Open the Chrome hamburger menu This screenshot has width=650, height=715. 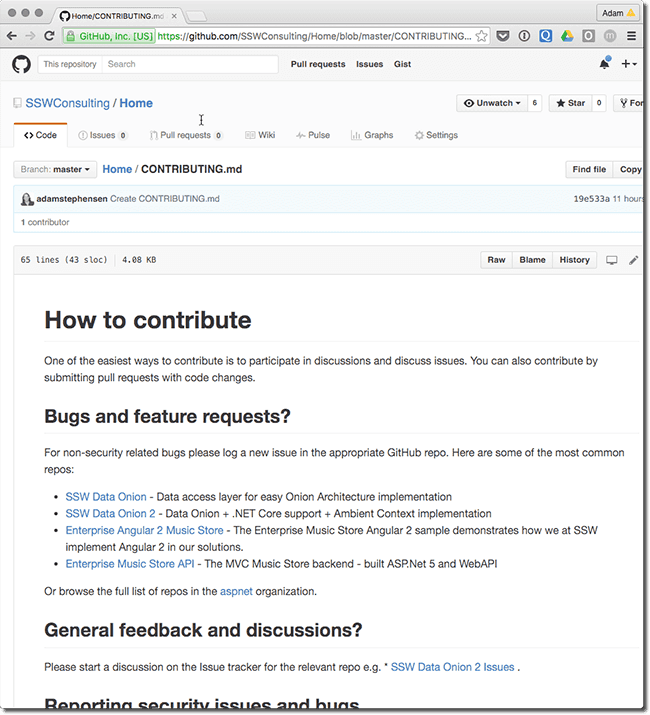631,36
